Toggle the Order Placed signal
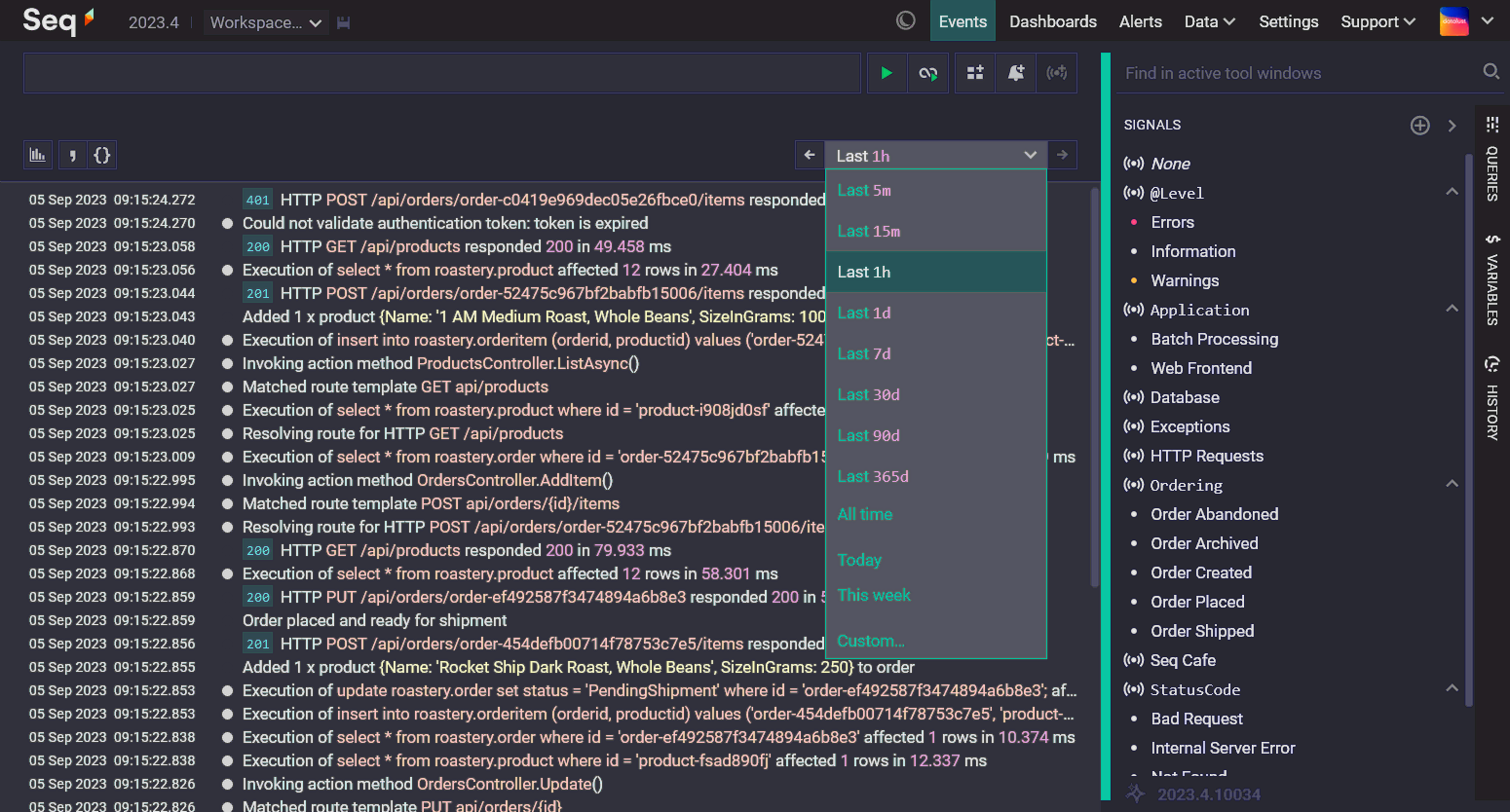1510x812 pixels. [x=1197, y=602]
